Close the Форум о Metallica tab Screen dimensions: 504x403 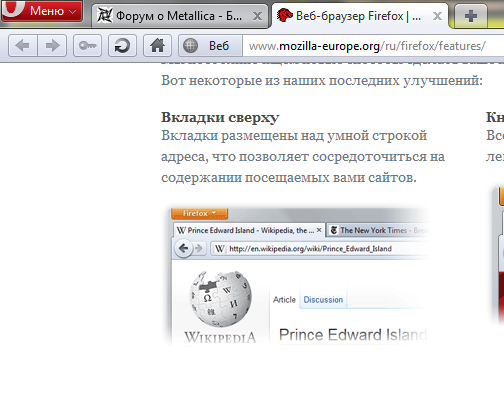point(257,16)
